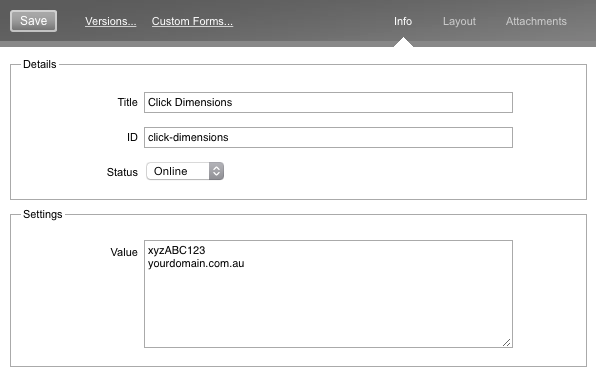The image size is (596, 380).
Task: Switch to the Info tab
Action: (x=403, y=21)
